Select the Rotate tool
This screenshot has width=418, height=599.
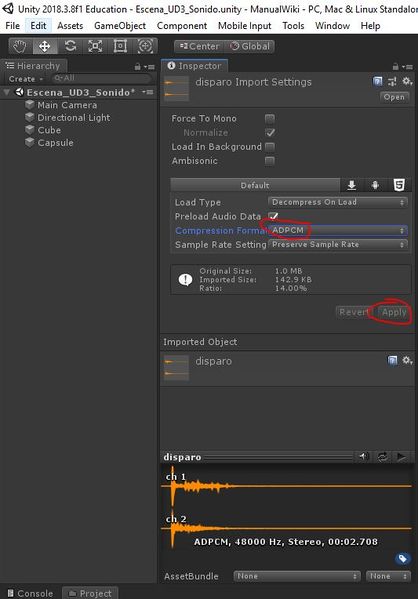(70, 47)
